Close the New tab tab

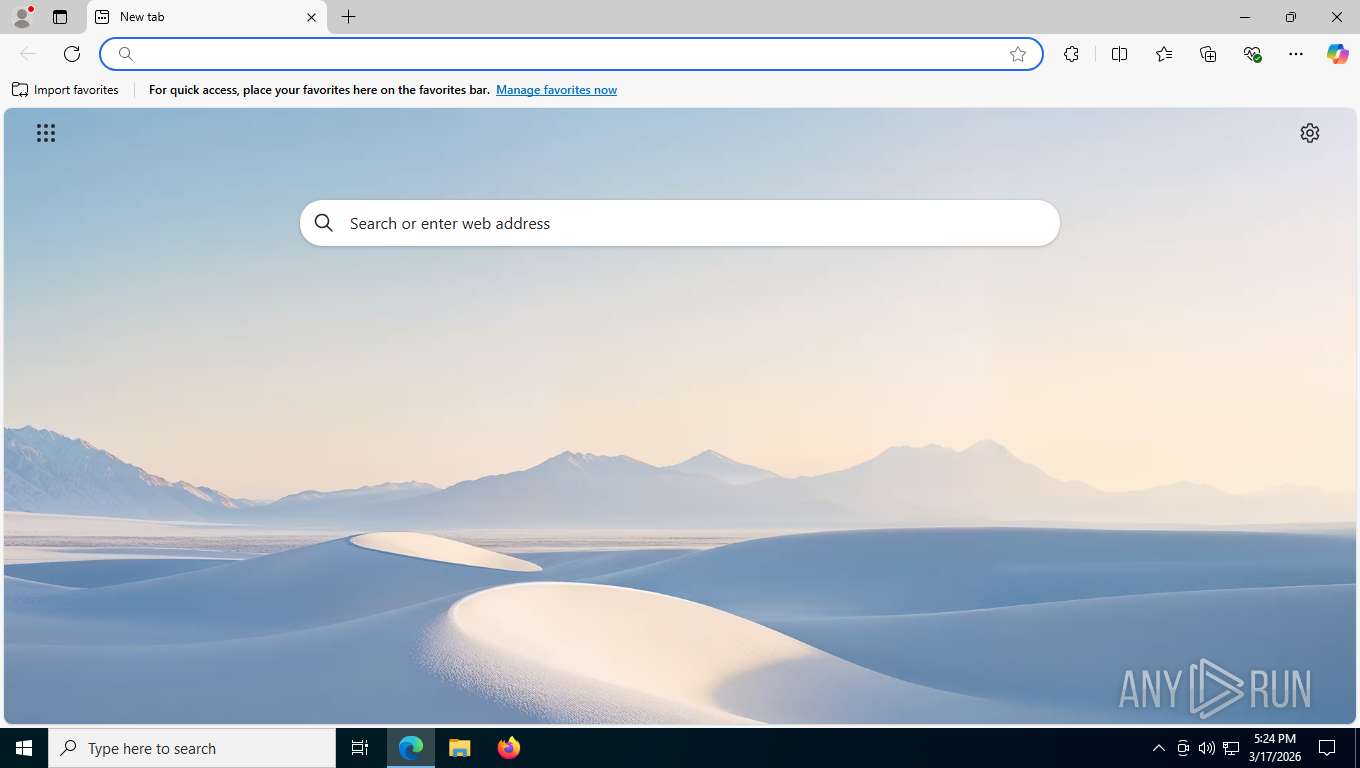(x=311, y=17)
